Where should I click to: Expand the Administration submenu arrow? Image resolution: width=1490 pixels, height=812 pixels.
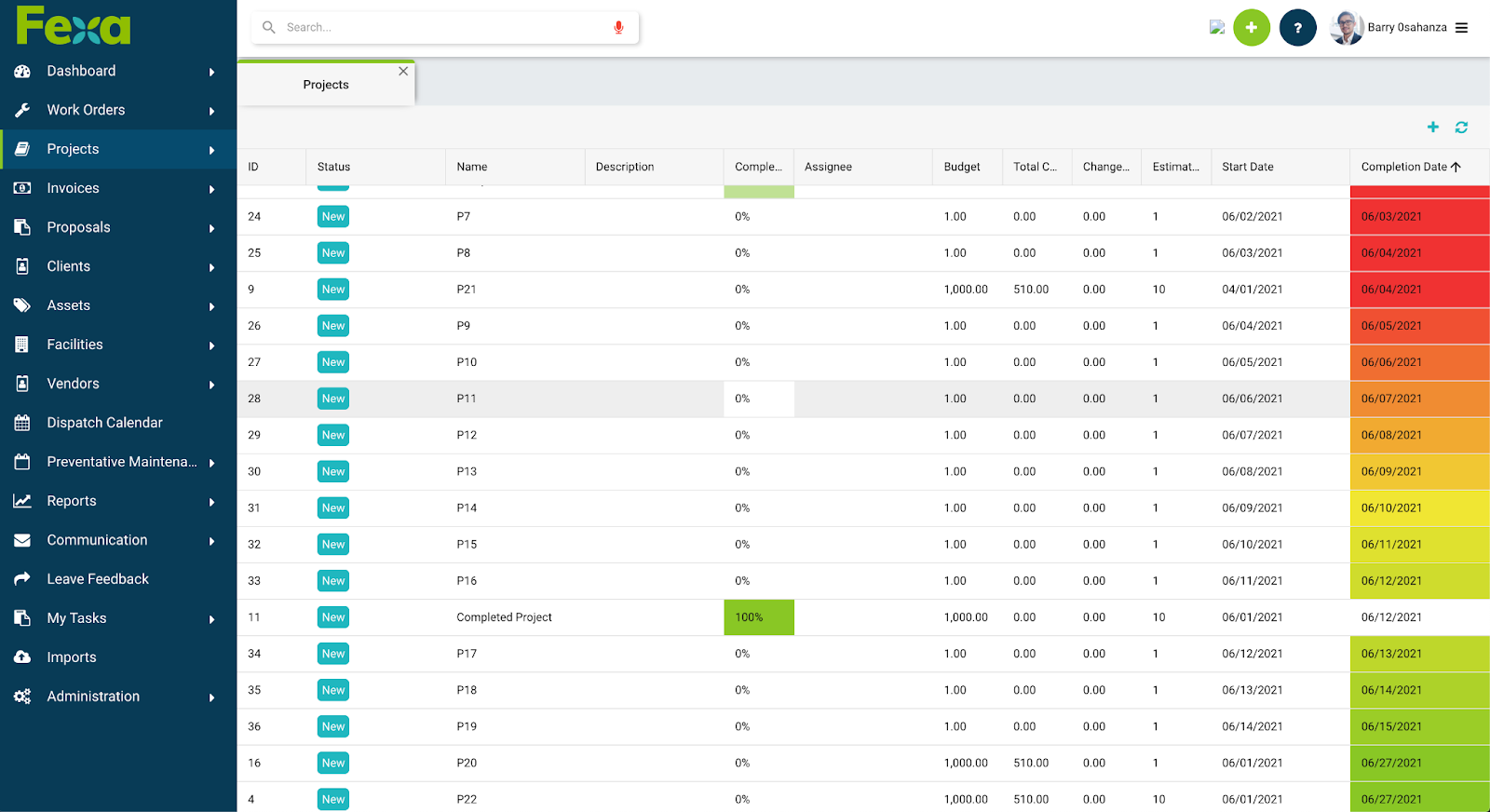coord(212,697)
